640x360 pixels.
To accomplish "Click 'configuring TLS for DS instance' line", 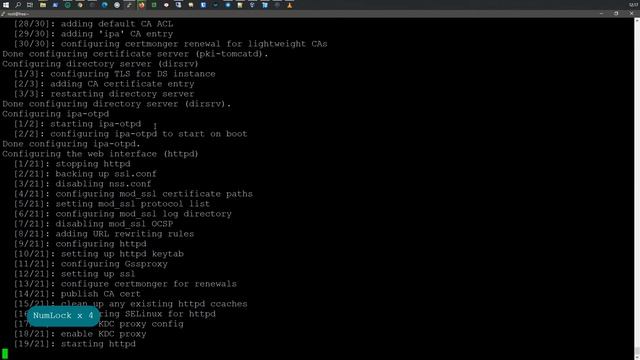I will pos(114,74).
